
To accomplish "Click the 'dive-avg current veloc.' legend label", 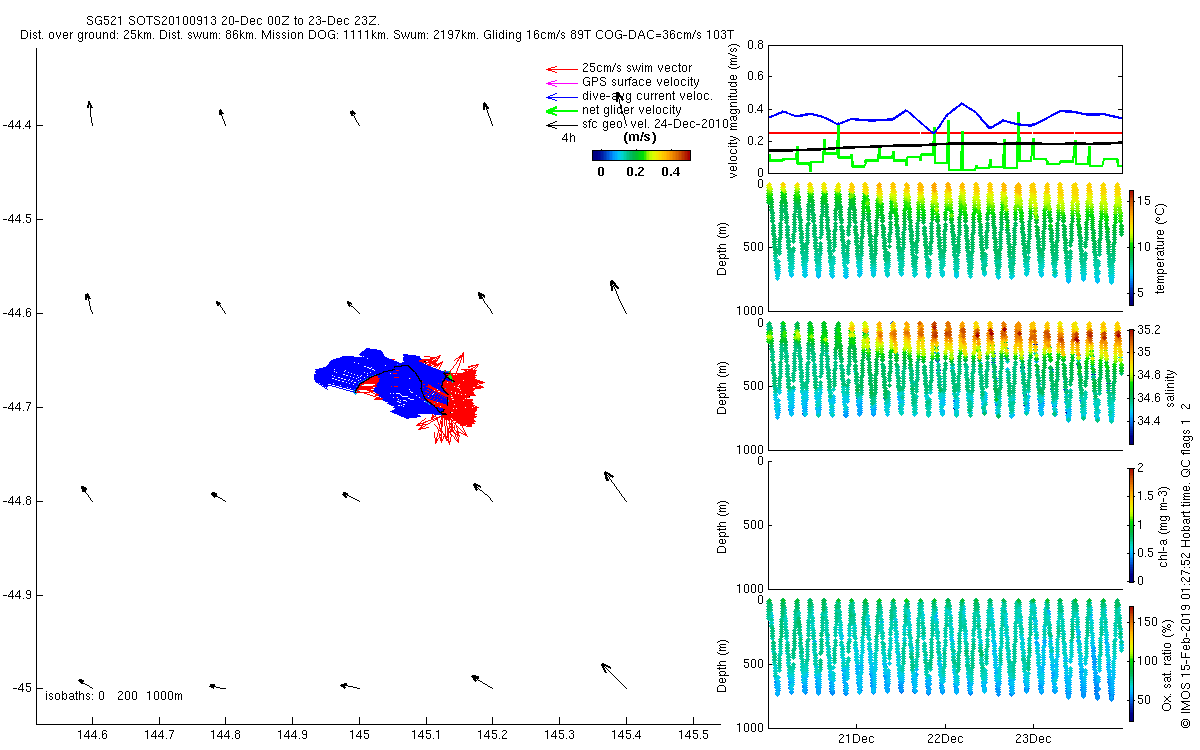I will coord(647,96).
